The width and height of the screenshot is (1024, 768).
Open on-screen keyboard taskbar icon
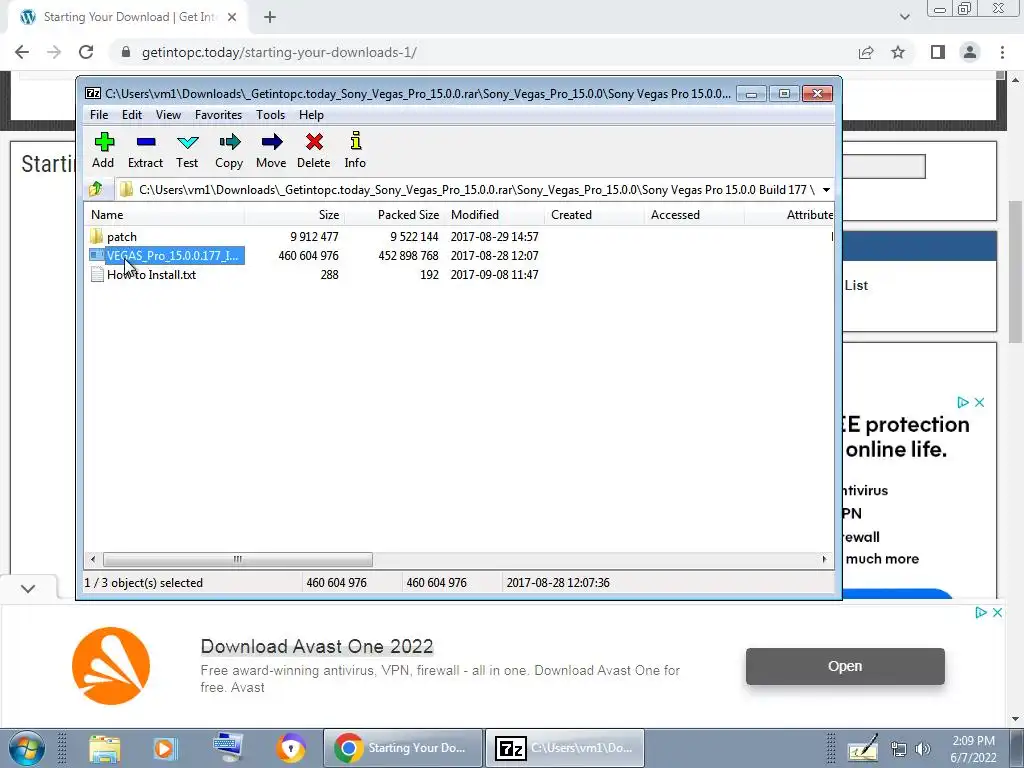point(229,747)
